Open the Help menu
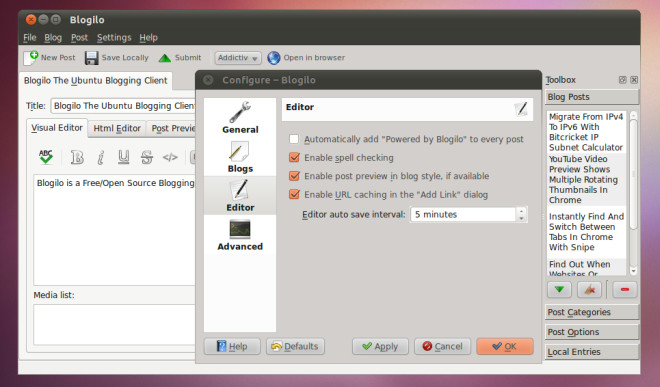 [148, 37]
